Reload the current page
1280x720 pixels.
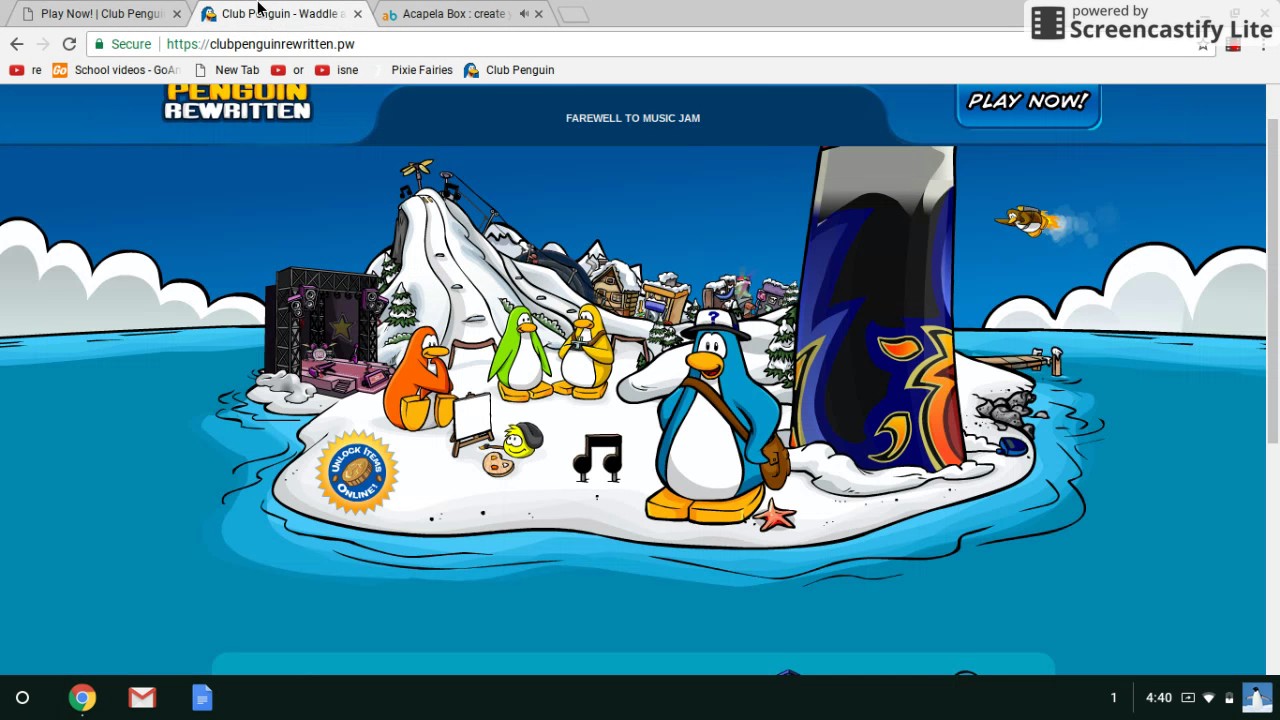pyautogui.click(x=69, y=44)
